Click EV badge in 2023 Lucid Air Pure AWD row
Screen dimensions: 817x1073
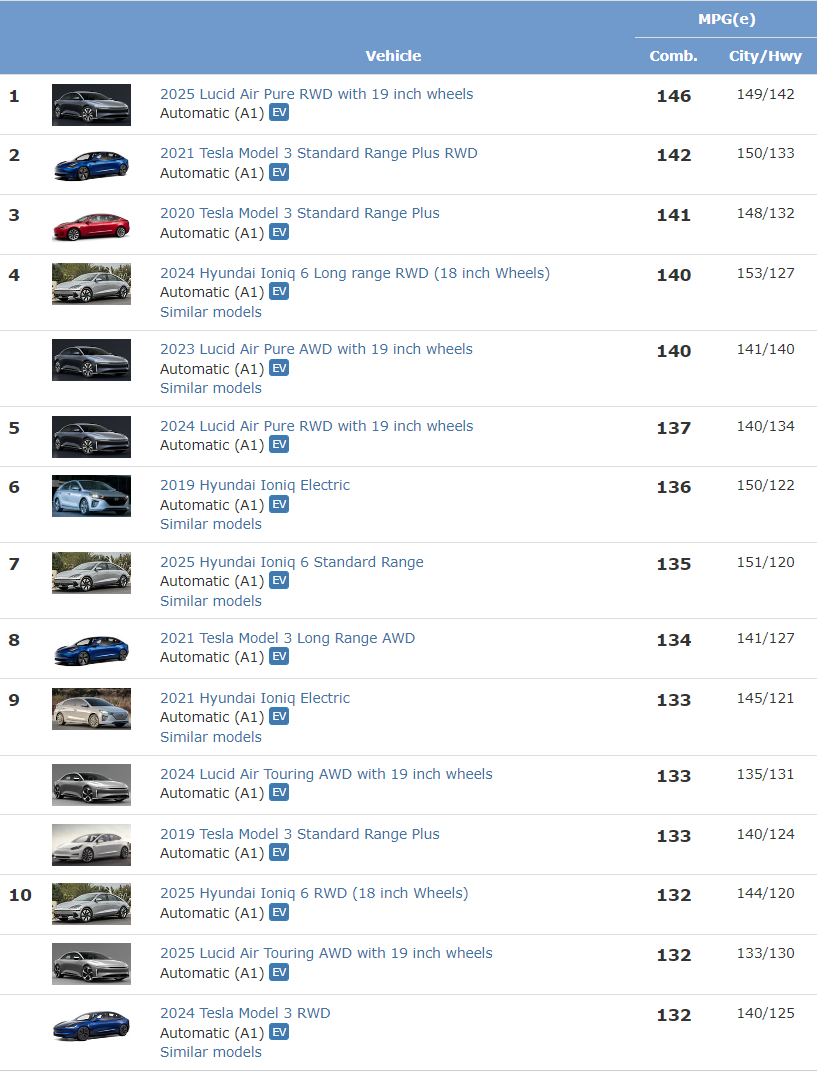coord(278,368)
